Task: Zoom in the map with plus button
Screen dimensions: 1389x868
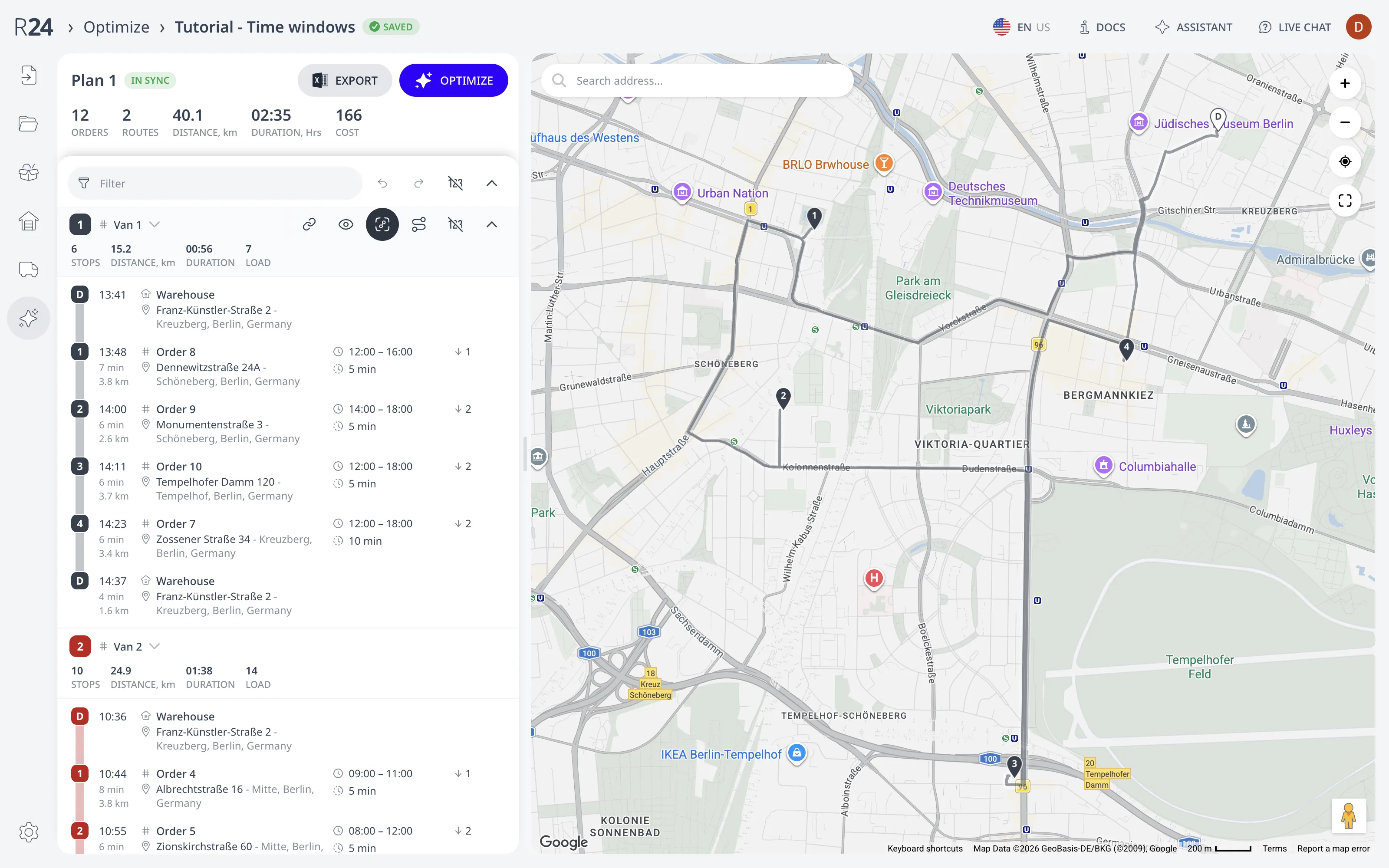Action: tap(1345, 83)
